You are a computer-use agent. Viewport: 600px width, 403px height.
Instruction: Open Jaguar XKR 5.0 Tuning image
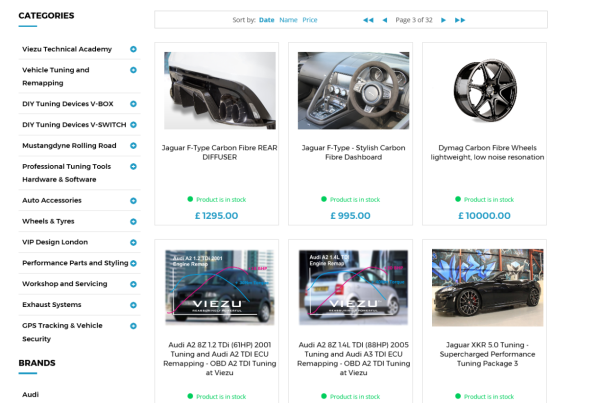pos(488,287)
